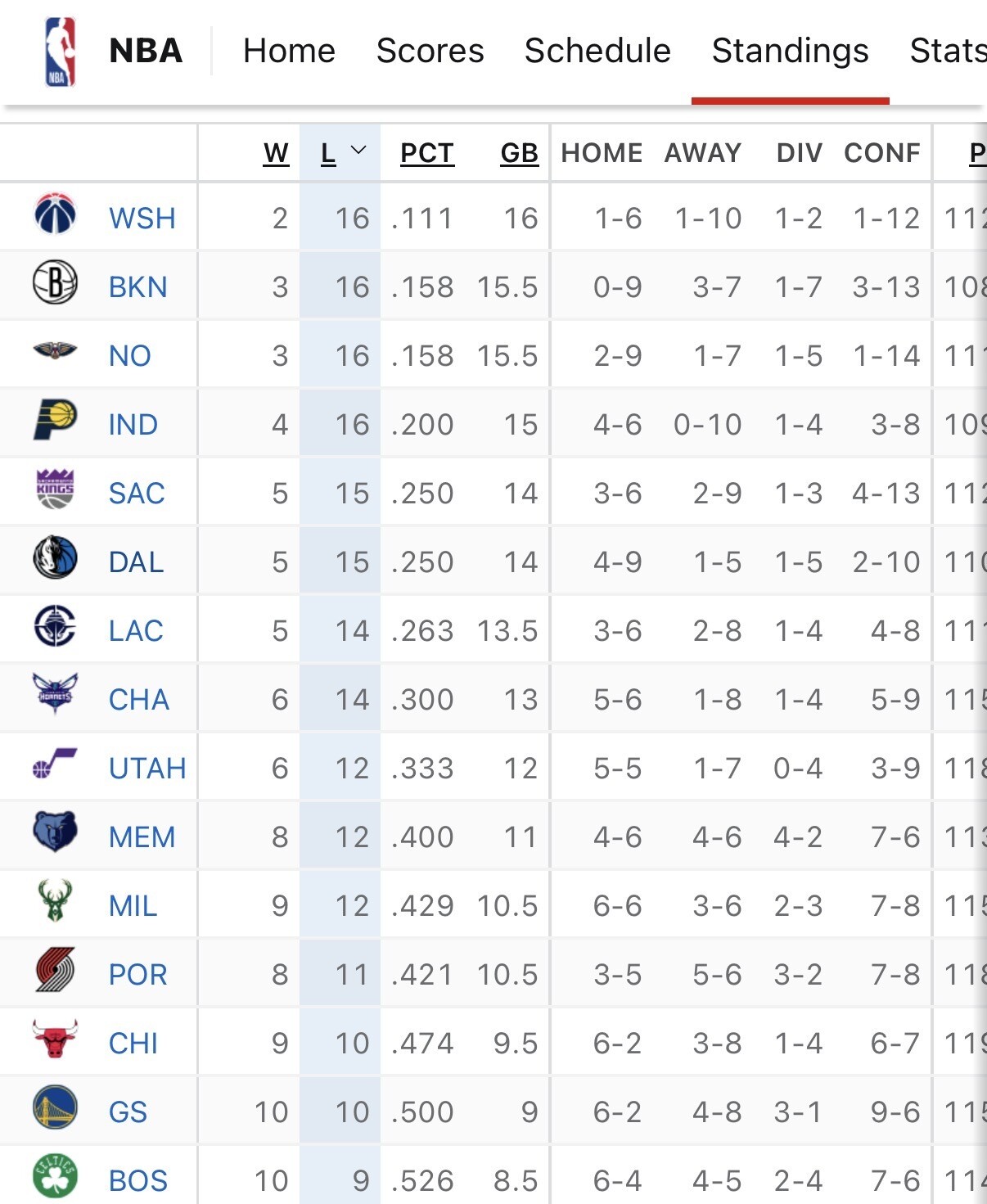Click the Milwaukee Bucks team logo
987x1204 pixels.
55,901
